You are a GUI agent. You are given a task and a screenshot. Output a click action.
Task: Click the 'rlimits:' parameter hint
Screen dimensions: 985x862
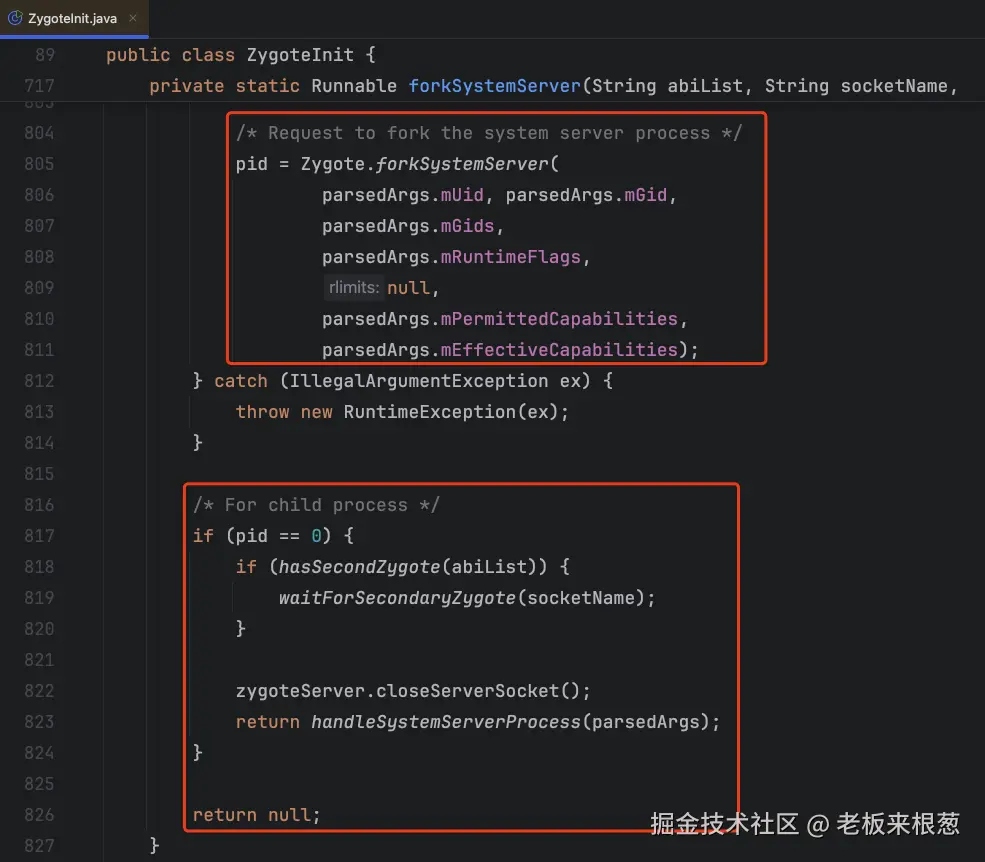point(354,288)
